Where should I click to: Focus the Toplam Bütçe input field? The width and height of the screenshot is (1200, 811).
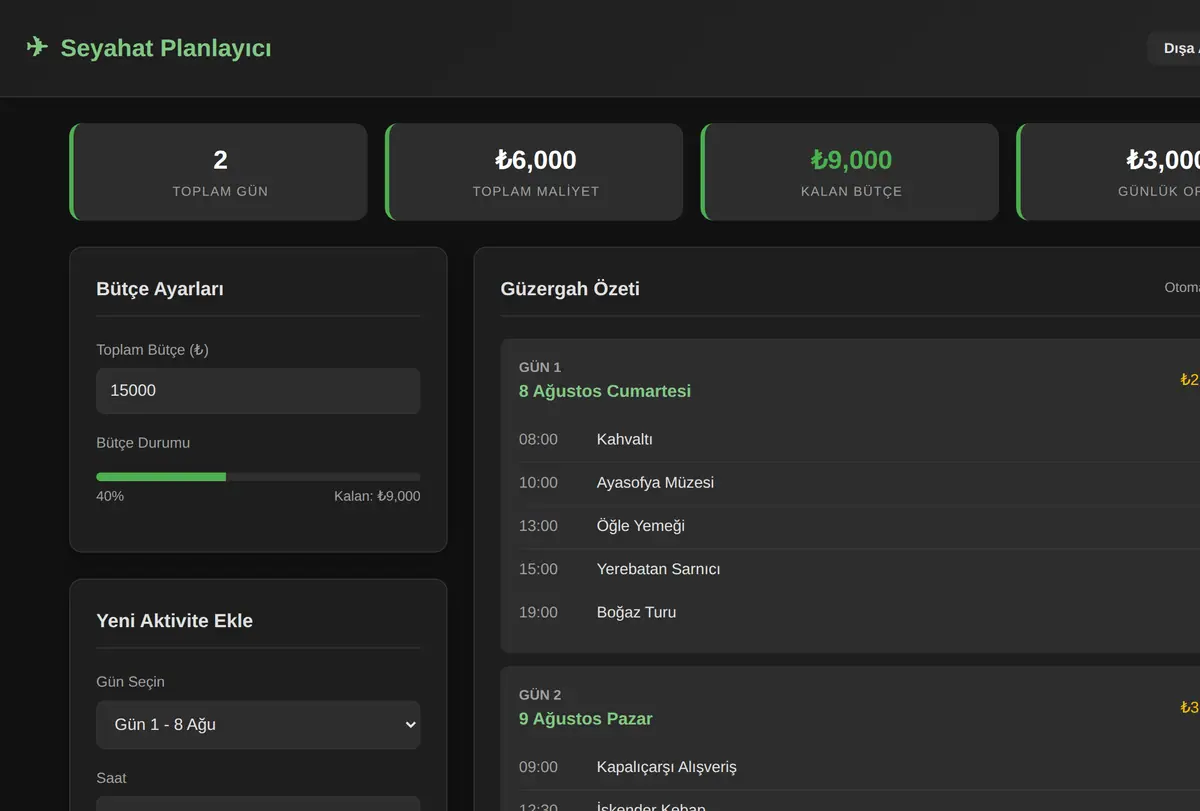click(x=258, y=391)
